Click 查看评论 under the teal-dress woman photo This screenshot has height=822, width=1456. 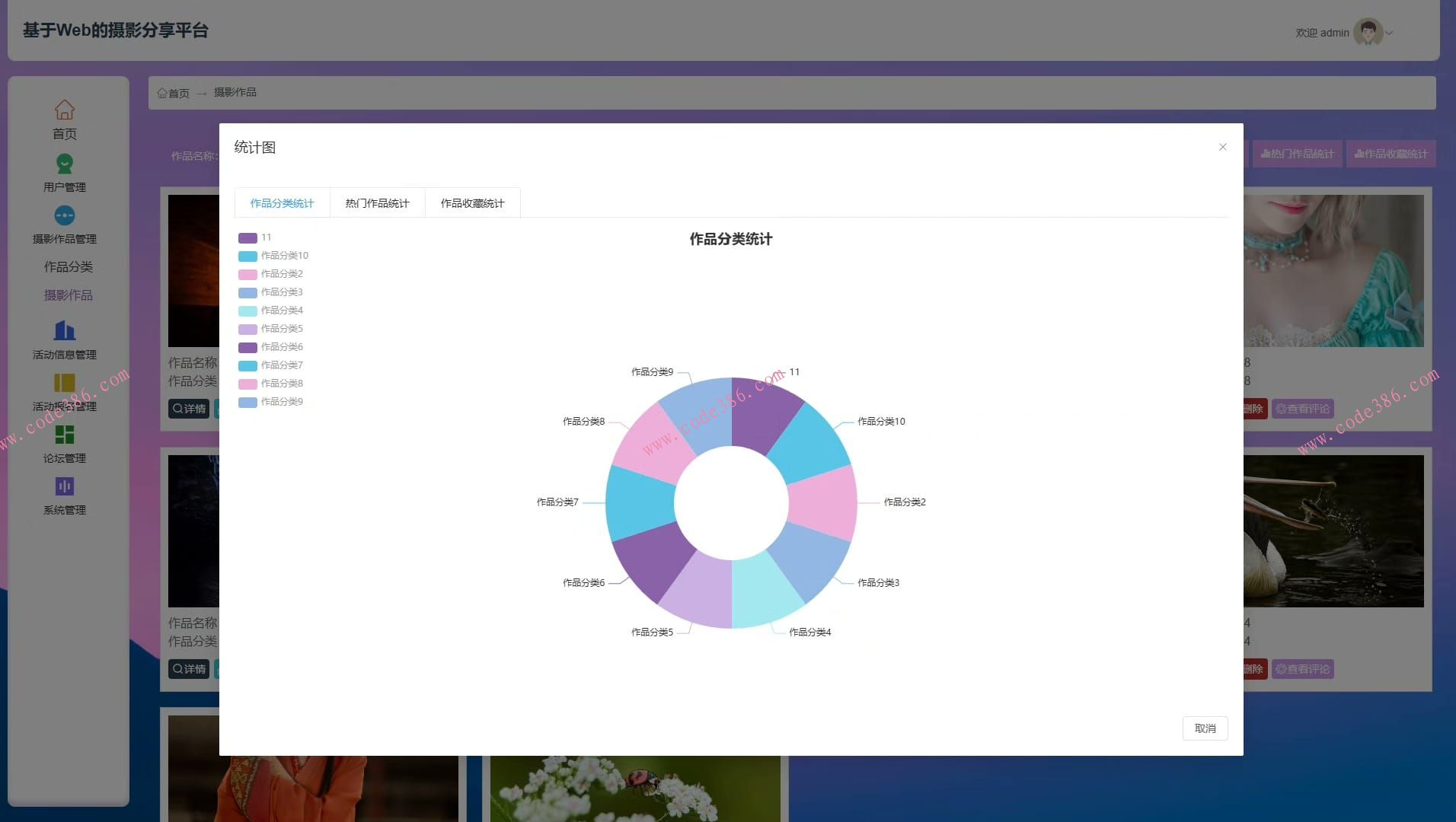(x=1303, y=409)
